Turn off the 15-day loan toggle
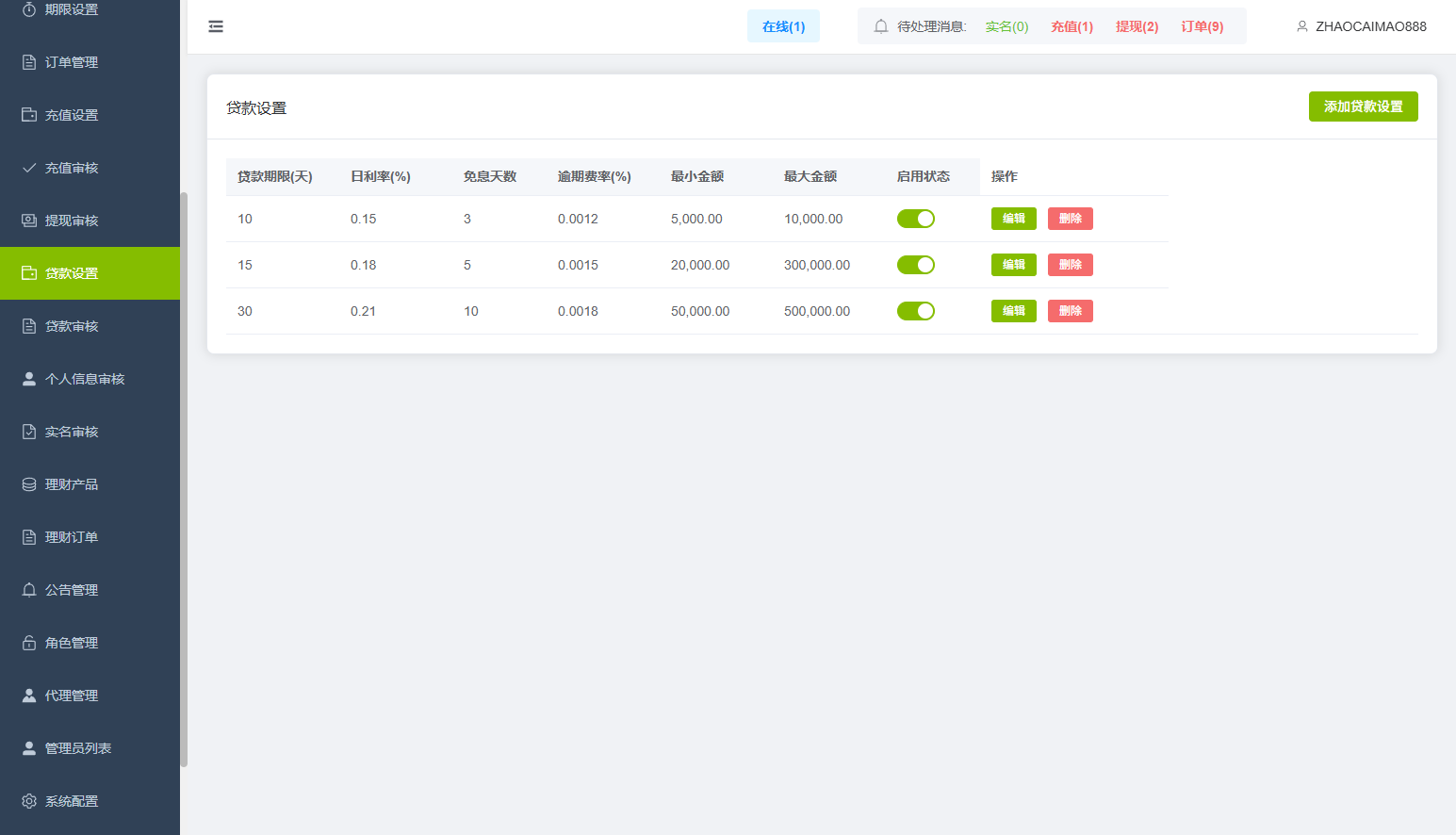This screenshot has width=1456, height=835. pos(915,265)
